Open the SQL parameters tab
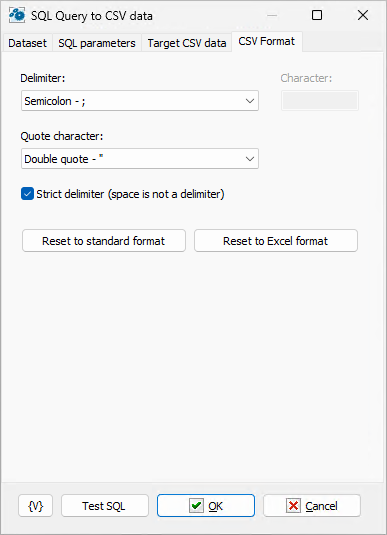This screenshot has height=535, width=387. (x=97, y=43)
